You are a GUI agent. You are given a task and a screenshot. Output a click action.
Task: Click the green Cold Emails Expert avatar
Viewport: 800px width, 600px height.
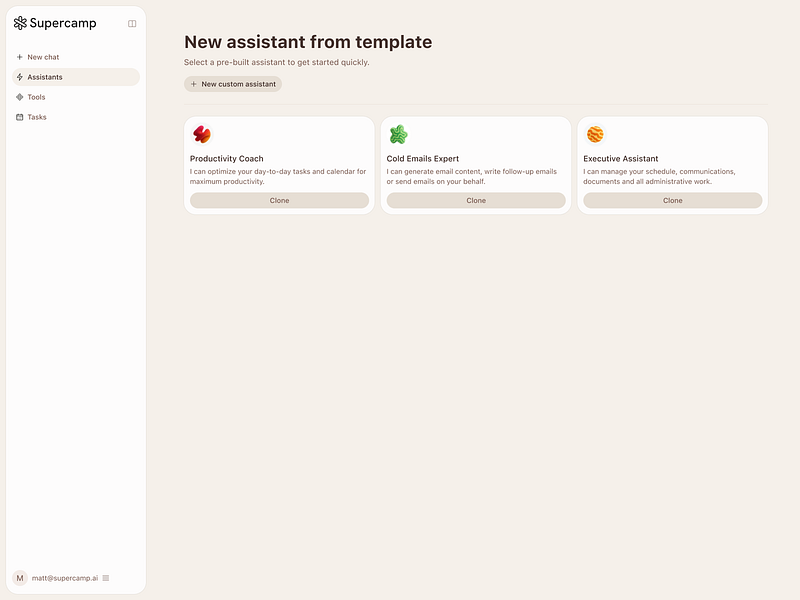[398, 135]
